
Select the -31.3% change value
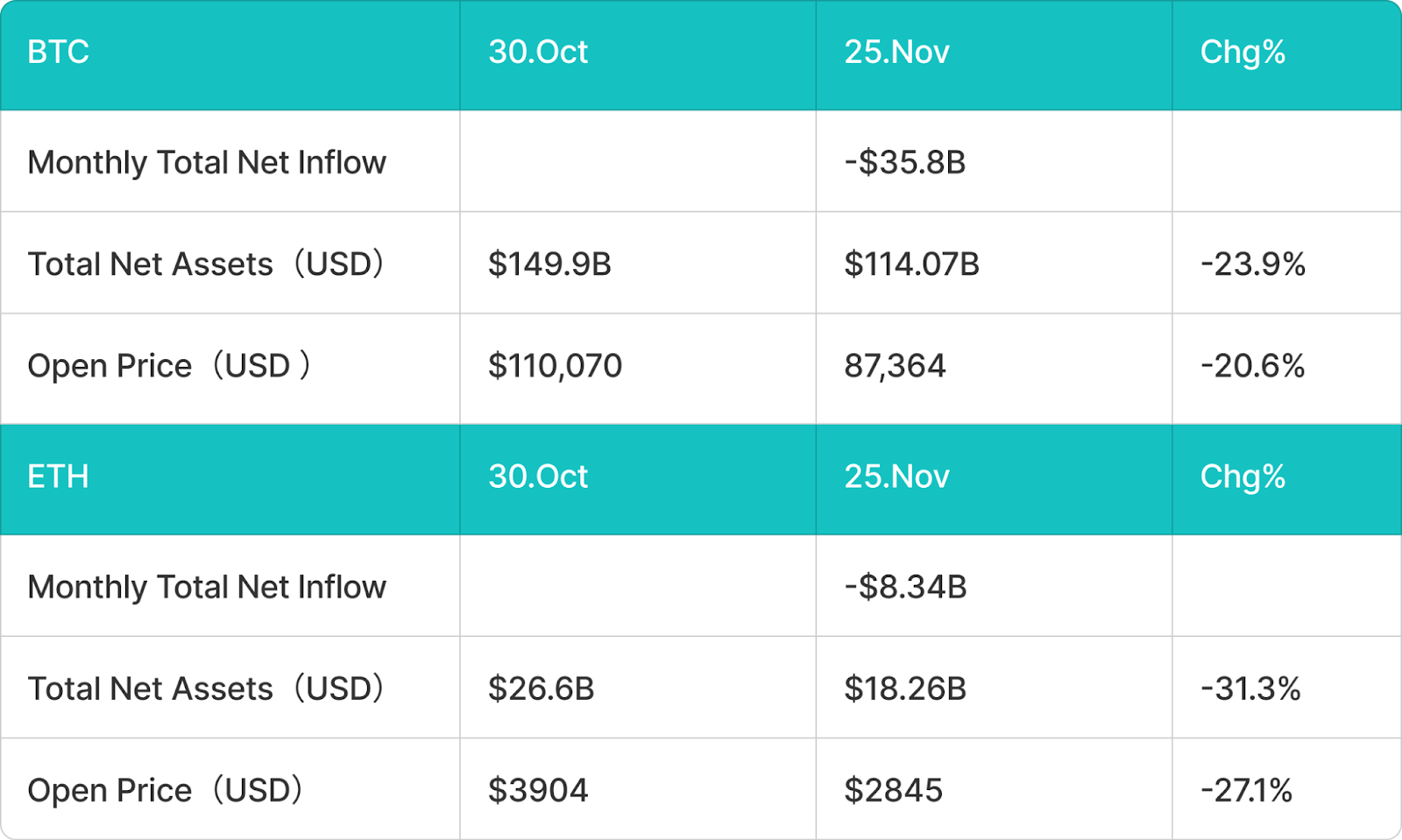coord(1250,689)
